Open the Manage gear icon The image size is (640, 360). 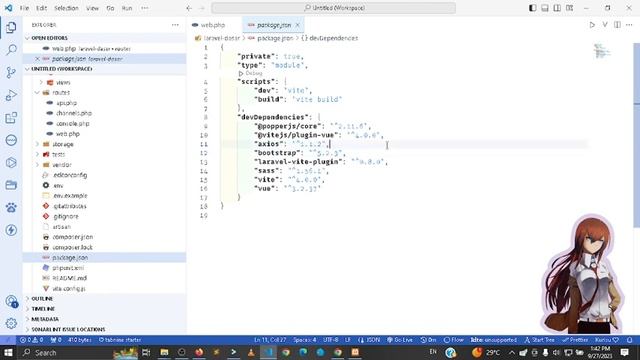point(11,323)
